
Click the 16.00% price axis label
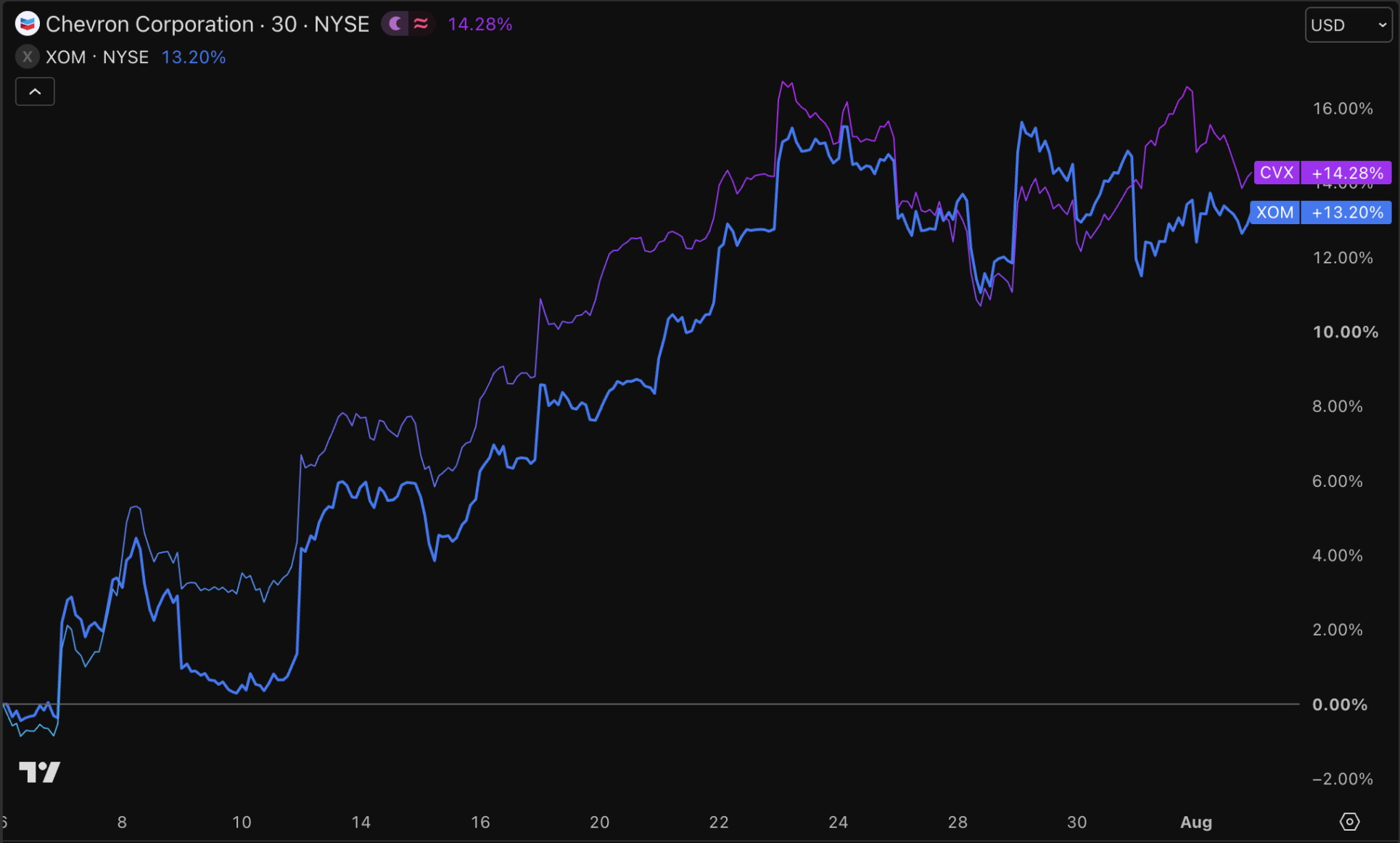coord(1343,108)
